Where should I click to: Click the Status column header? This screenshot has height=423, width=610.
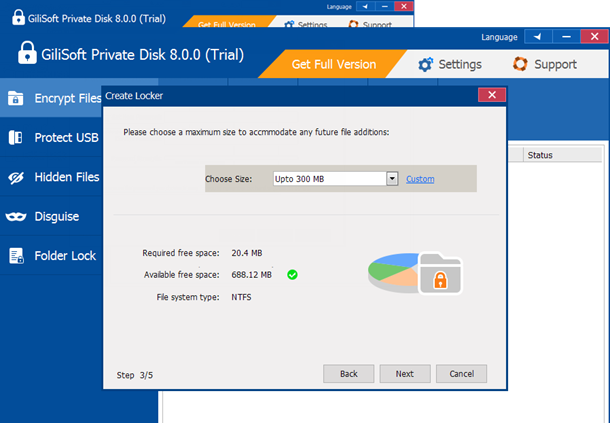point(563,155)
